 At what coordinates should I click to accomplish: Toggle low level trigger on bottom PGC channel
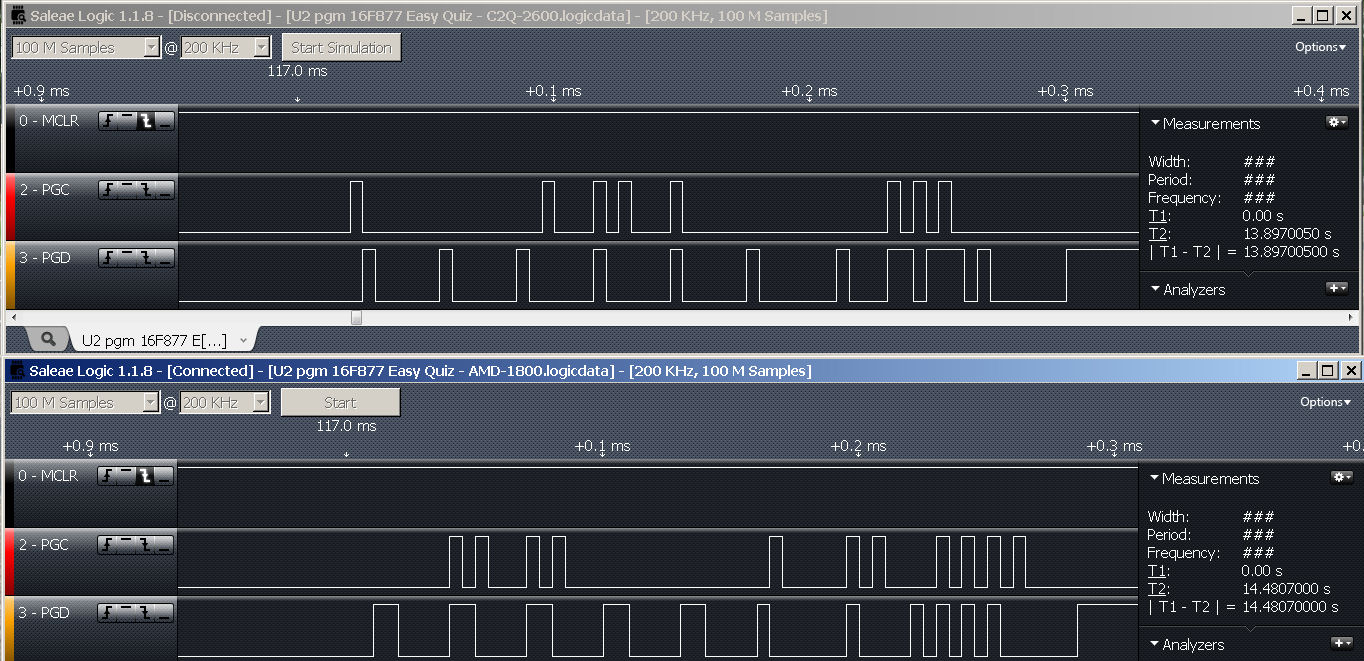click(164, 545)
